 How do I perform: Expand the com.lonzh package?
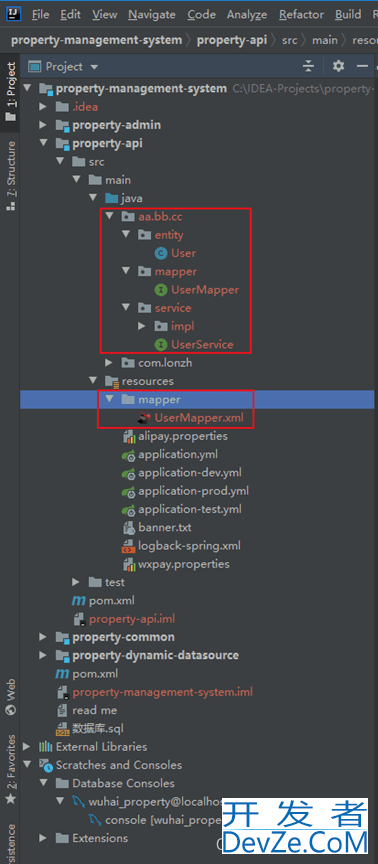click(109, 363)
